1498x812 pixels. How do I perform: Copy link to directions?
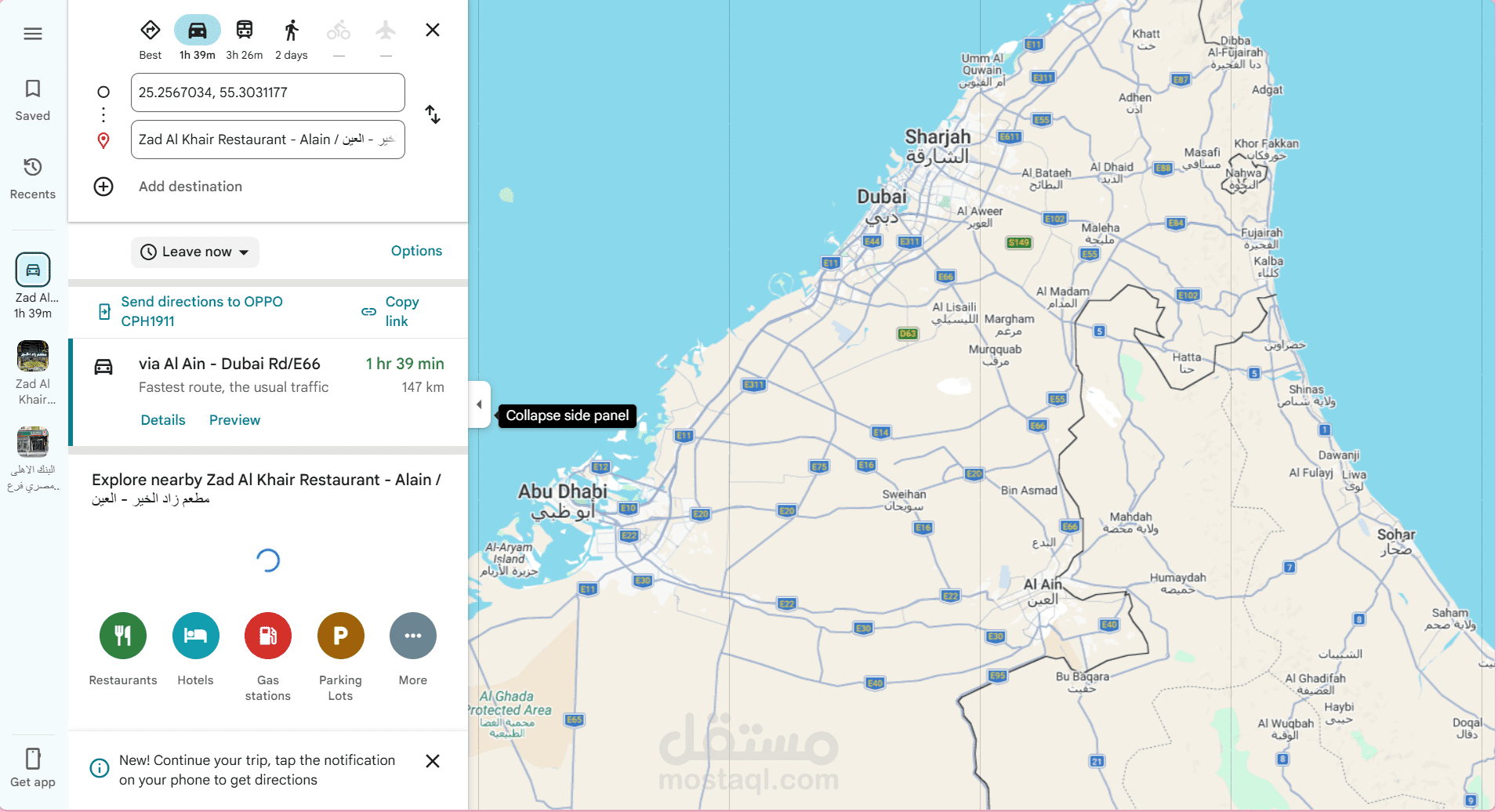402,311
